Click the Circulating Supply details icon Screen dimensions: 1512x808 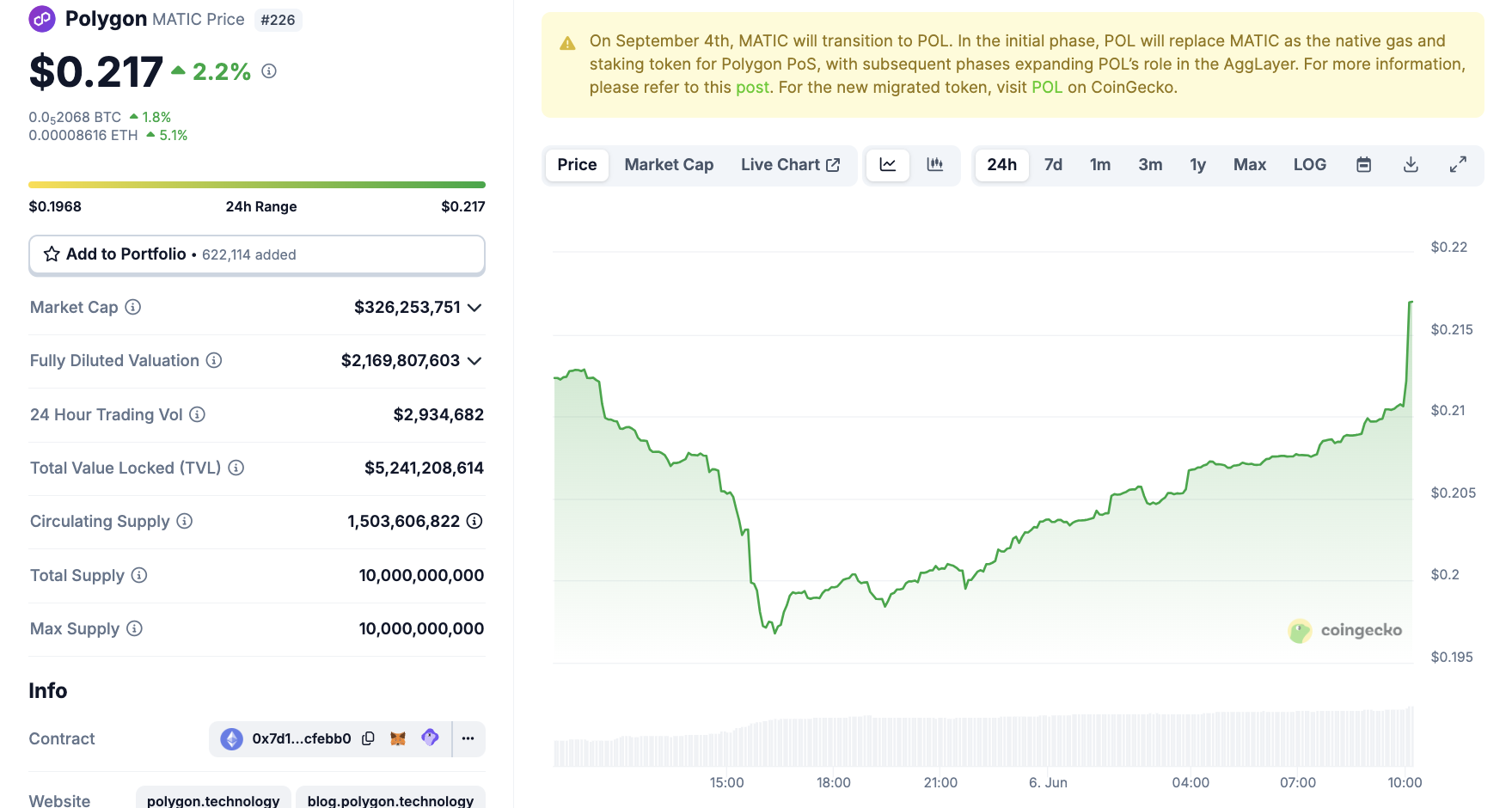[474, 521]
